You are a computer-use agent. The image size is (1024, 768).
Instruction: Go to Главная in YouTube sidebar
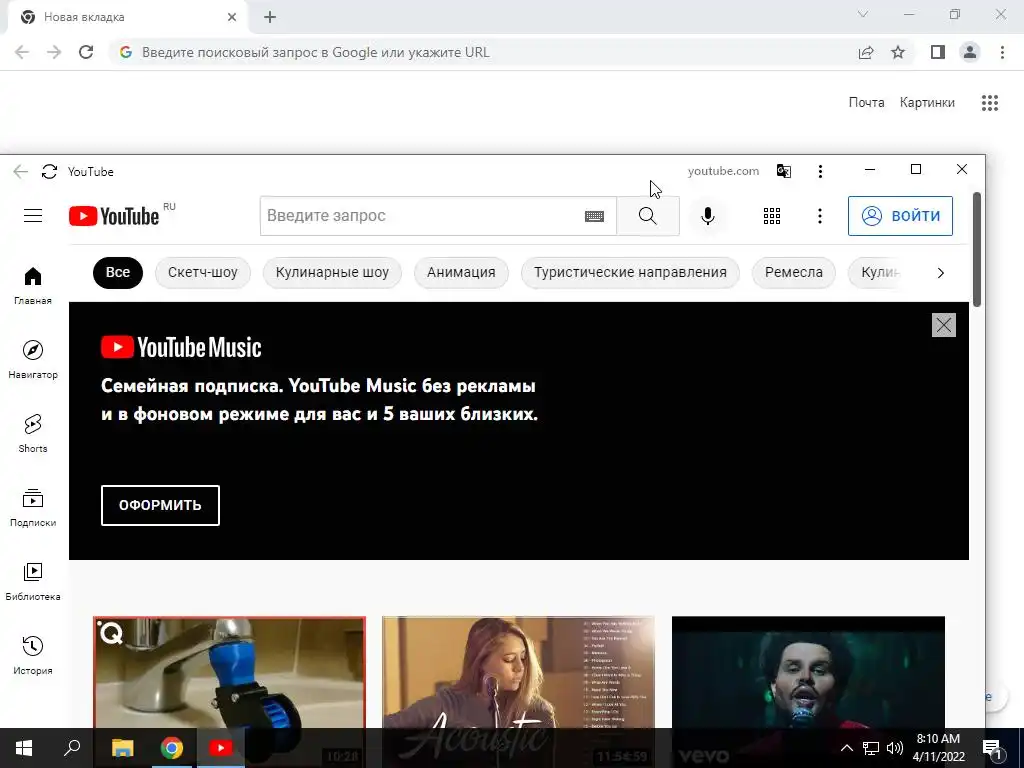coord(33,286)
